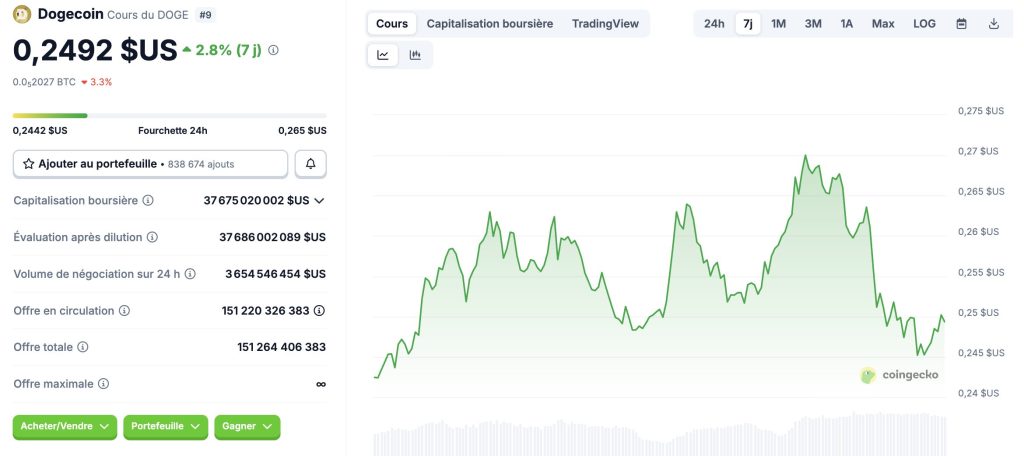Click info icon beside Offre totale
Screen dimensions: 1024x456
pos(83,347)
